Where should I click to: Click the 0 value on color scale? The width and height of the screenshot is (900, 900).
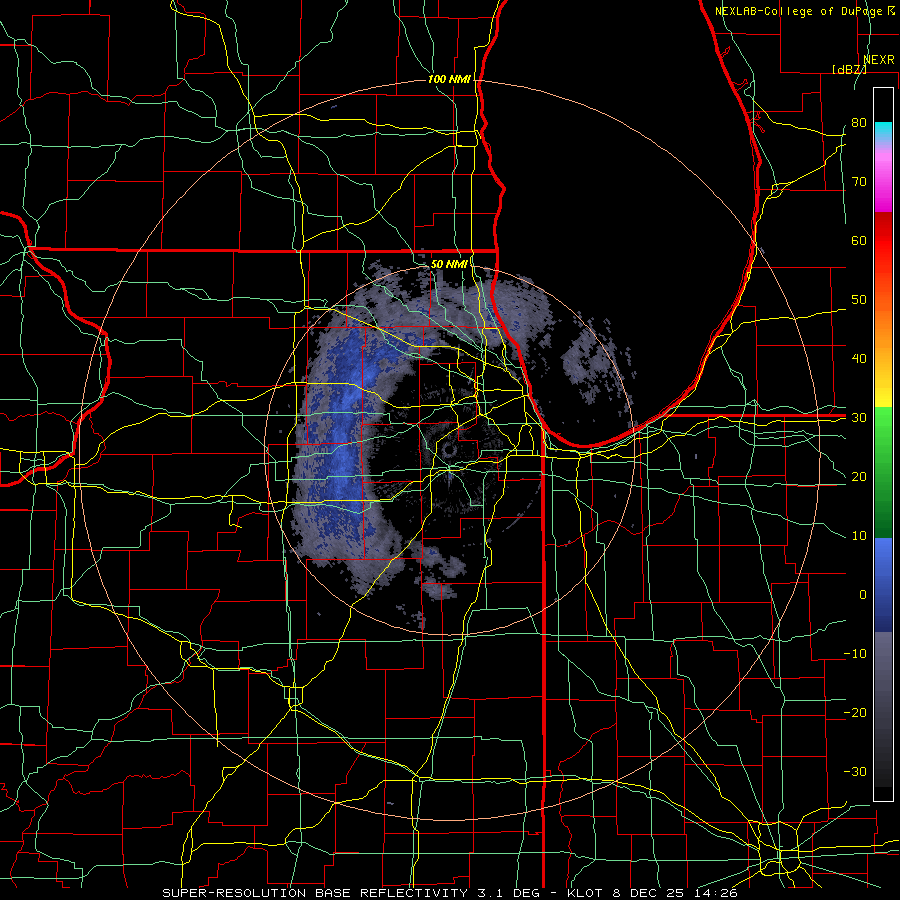(x=863, y=595)
